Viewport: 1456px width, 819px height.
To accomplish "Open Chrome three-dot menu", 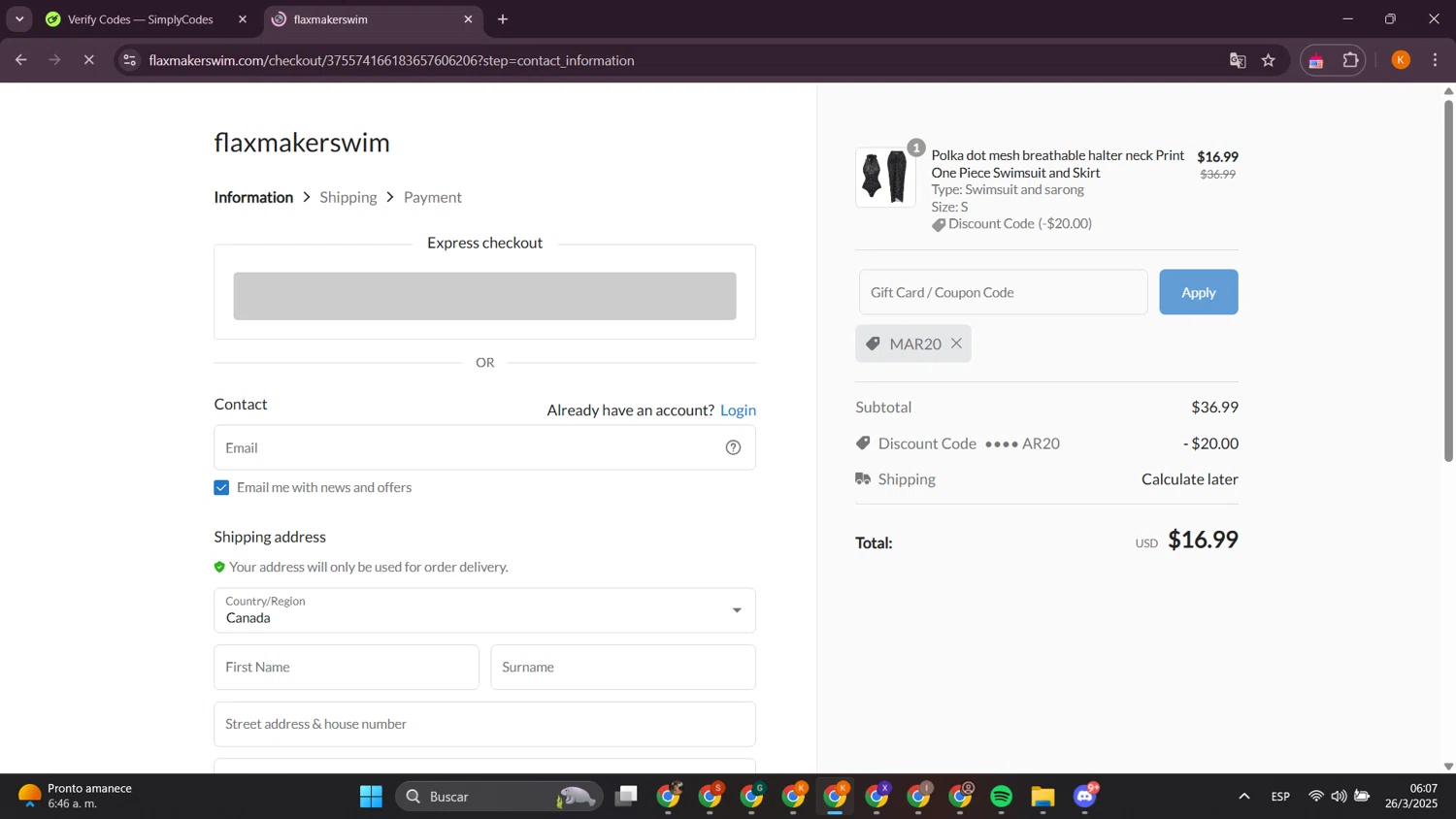I will click(x=1436, y=60).
